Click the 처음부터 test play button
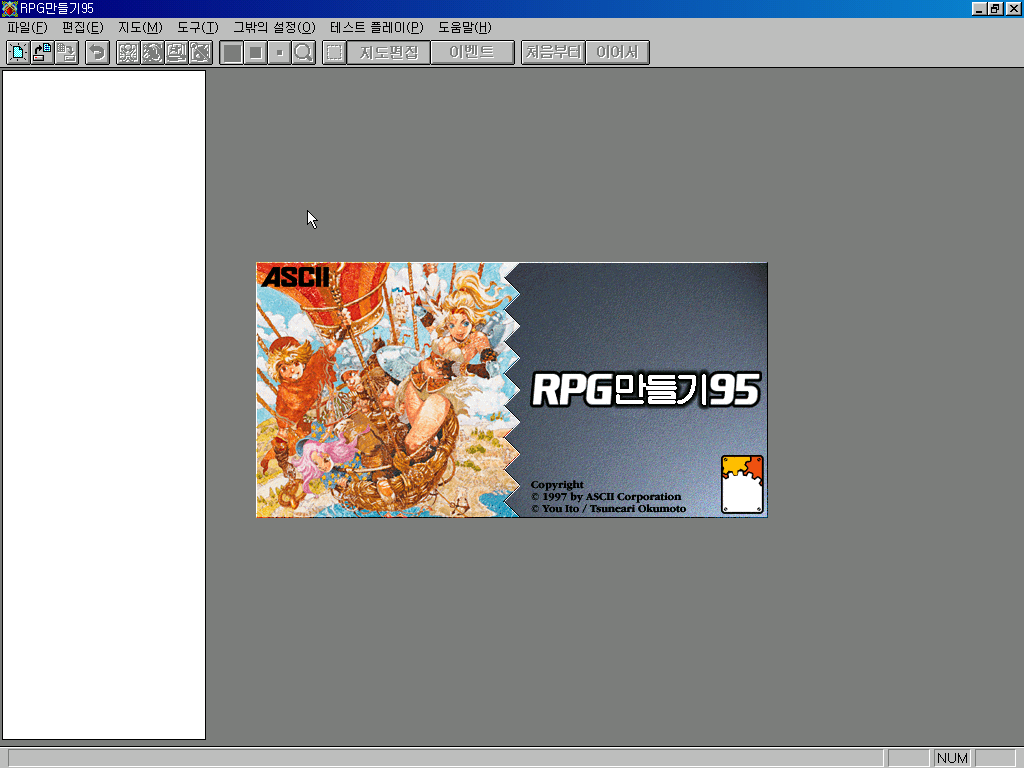The width and height of the screenshot is (1024, 768). pyautogui.click(x=553, y=52)
